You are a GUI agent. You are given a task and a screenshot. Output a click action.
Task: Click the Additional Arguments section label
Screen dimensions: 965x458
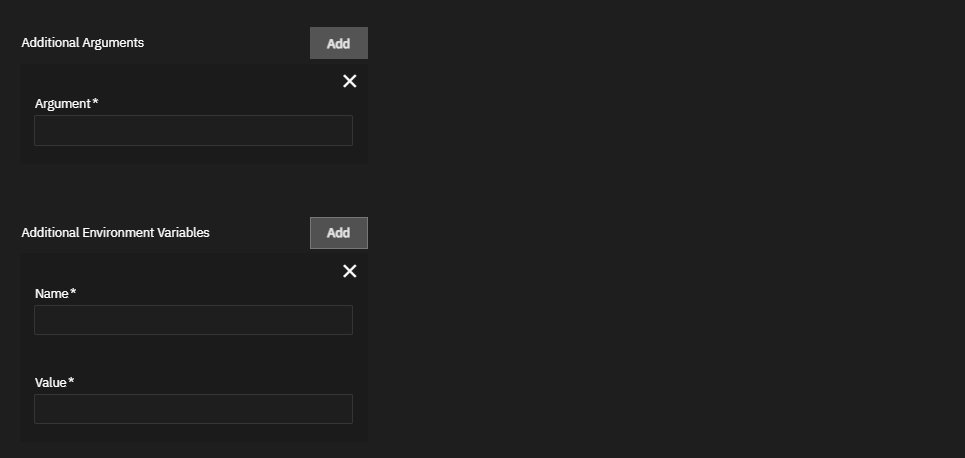83,43
